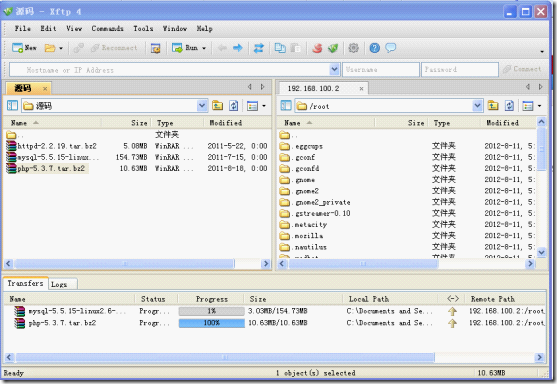Click Transfers panel horizontal scrollbar right arrow
The width and height of the screenshot is (557, 384).
click(540, 357)
